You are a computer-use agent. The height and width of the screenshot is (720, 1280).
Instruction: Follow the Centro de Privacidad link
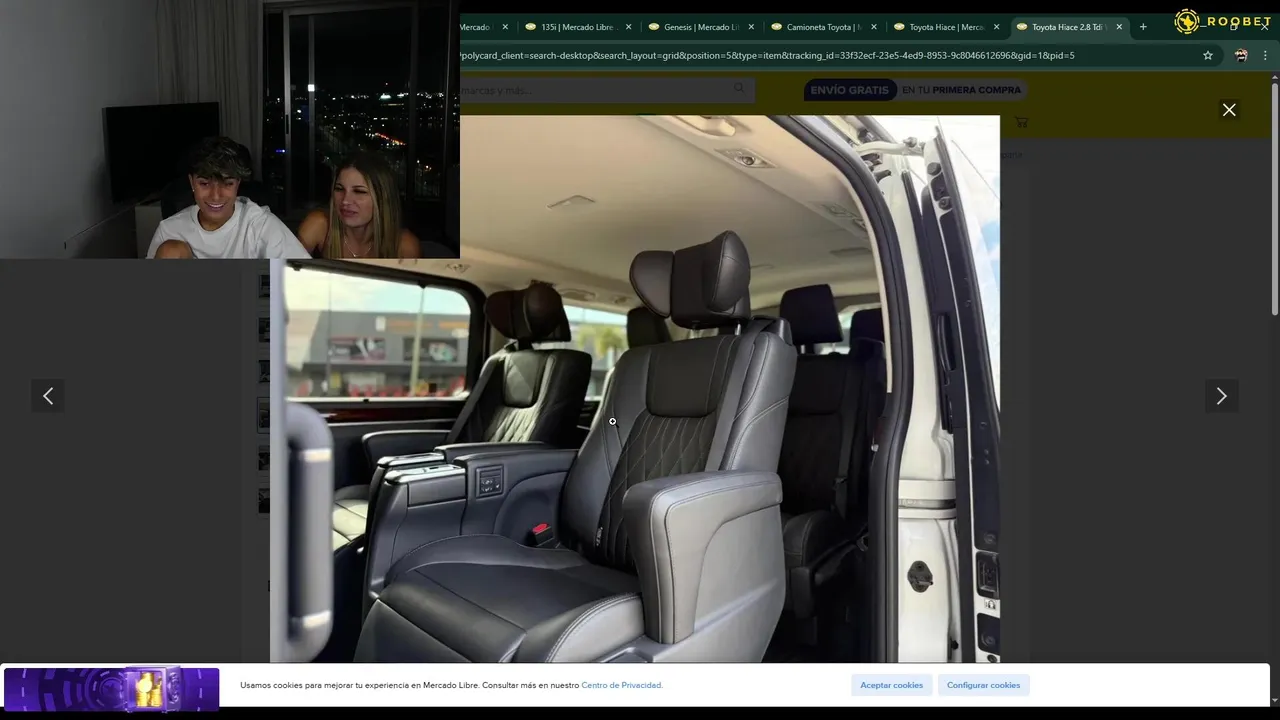click(622, 685)
